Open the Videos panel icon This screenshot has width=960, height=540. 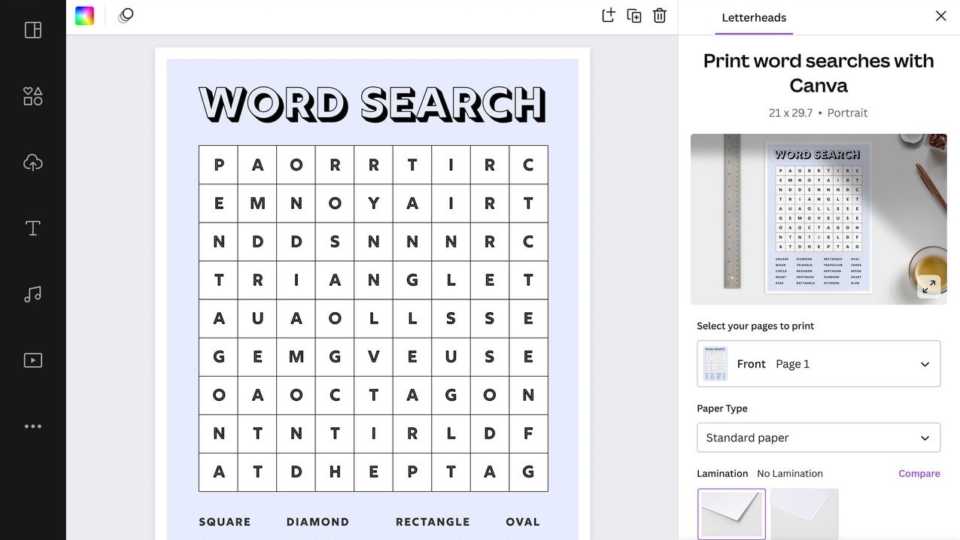pos(33,360)
